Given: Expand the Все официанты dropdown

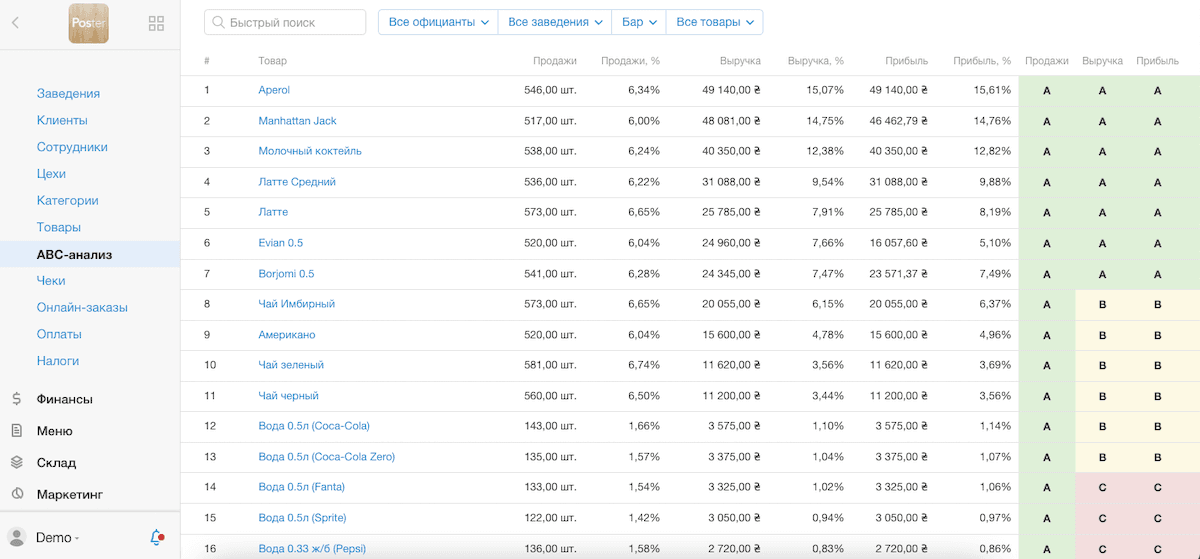Looking at the screenshot, I should click(438, 22).
